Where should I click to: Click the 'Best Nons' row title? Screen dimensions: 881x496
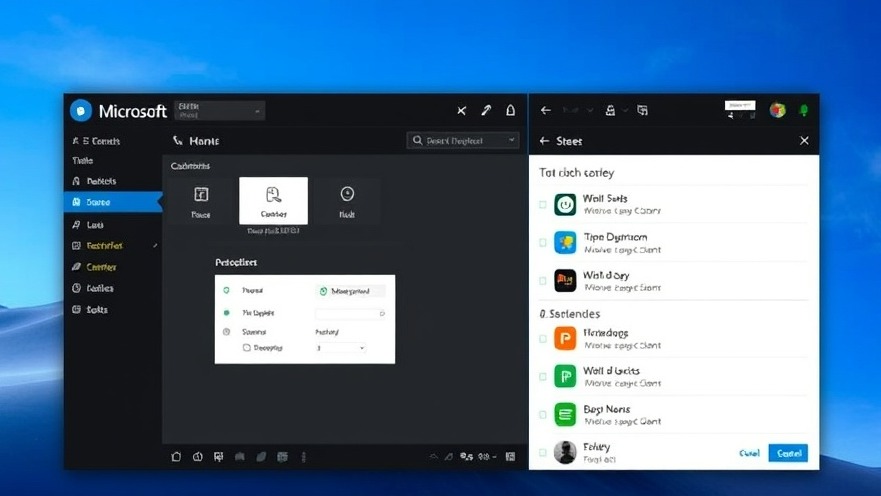pyautogui.click(x=607, y=409)
